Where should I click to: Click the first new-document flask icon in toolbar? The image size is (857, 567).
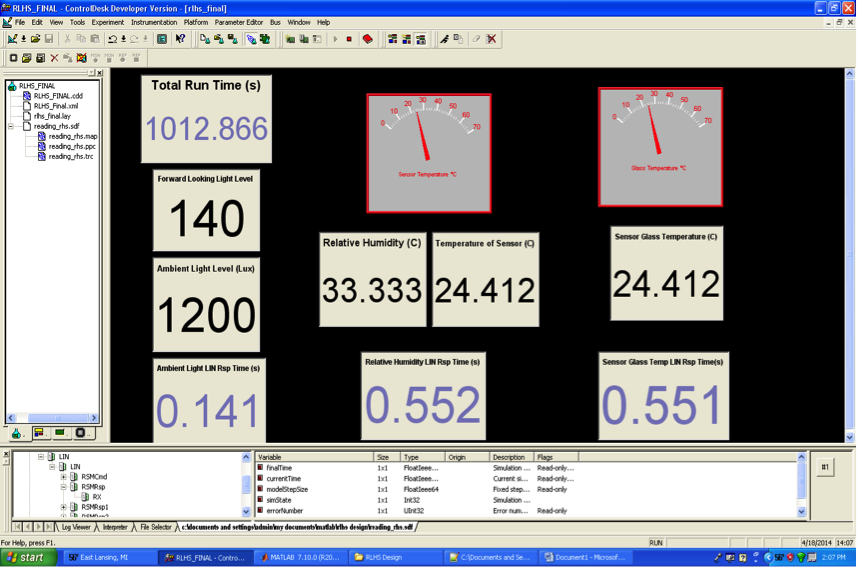coord(205,39)
